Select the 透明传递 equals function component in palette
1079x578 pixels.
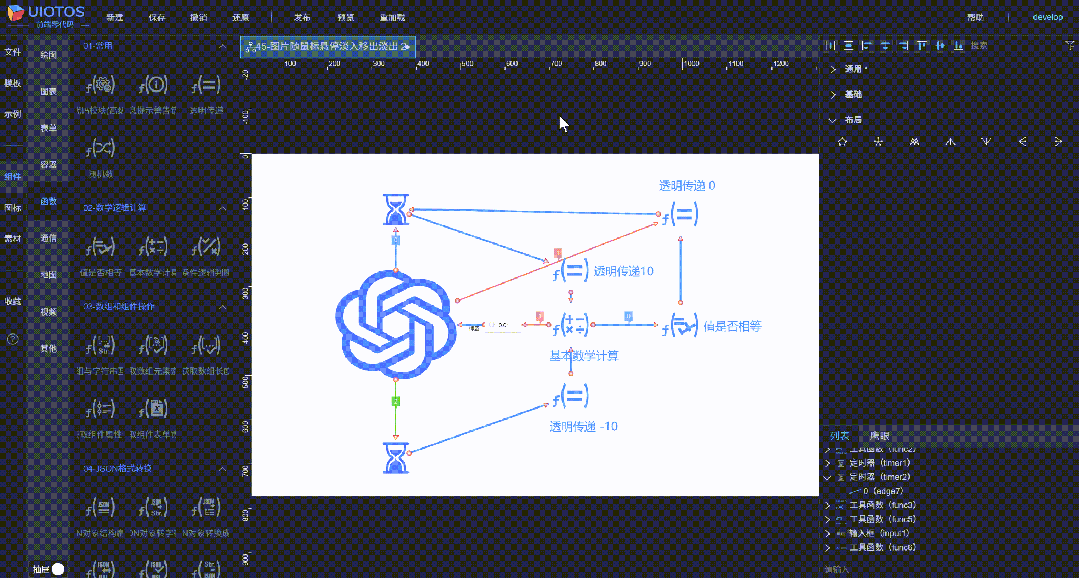pyautogui.click(x=205, y=85)
